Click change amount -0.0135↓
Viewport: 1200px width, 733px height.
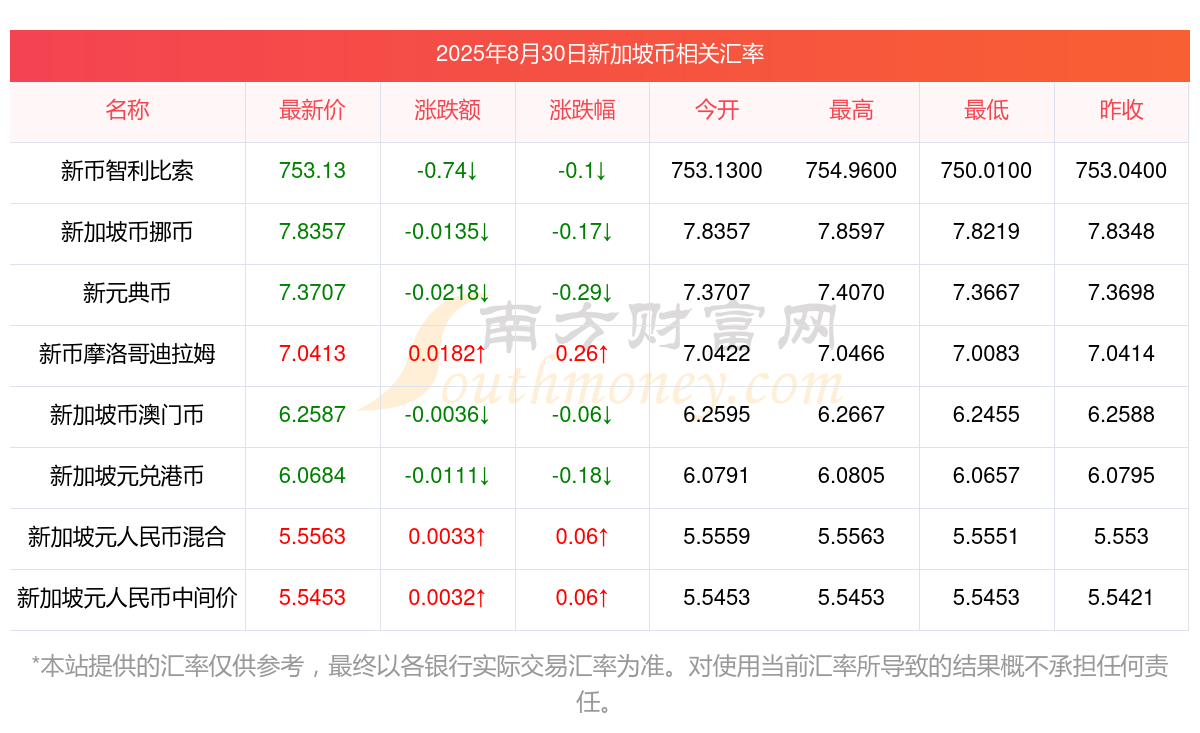pos(447,232)
